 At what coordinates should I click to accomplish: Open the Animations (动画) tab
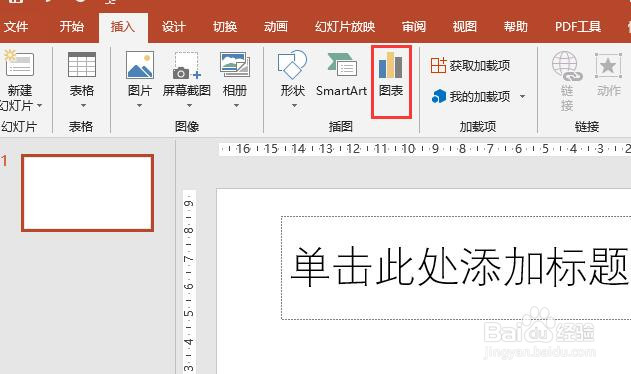pos(276,27)
